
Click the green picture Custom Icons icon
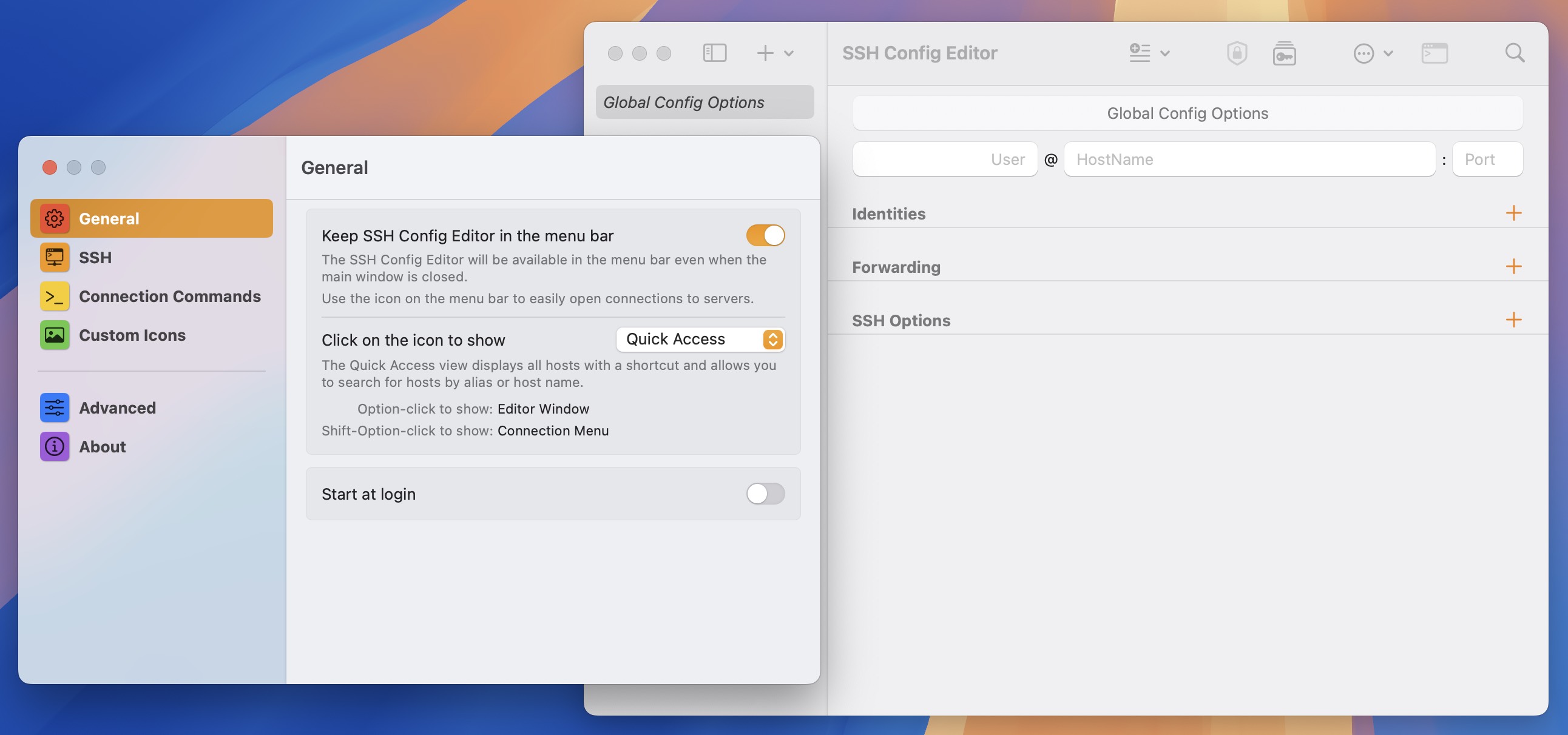(x=54, y=335)
